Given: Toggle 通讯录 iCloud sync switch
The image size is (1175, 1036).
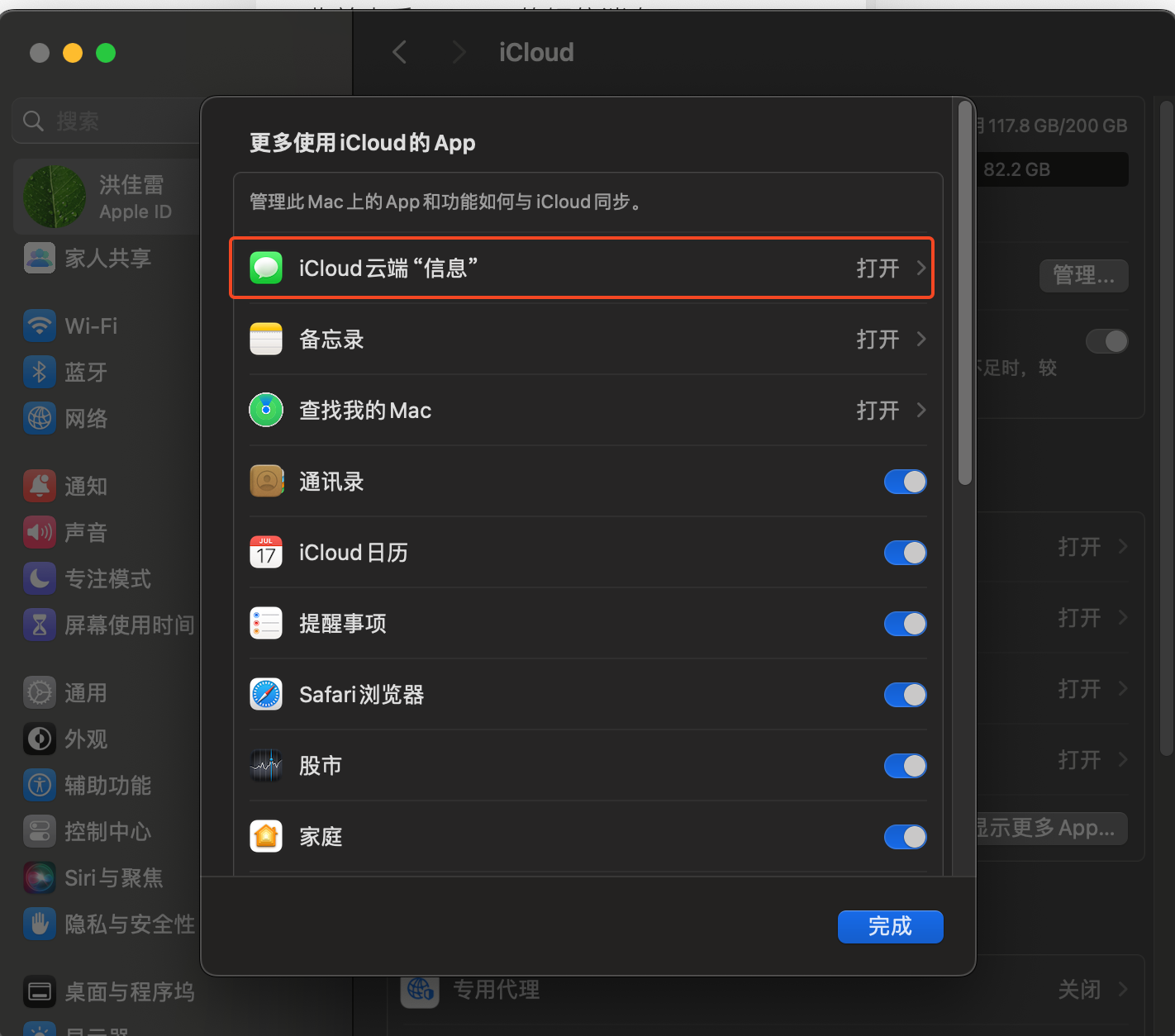Looking at the screenshot, I should coord(905,482).
